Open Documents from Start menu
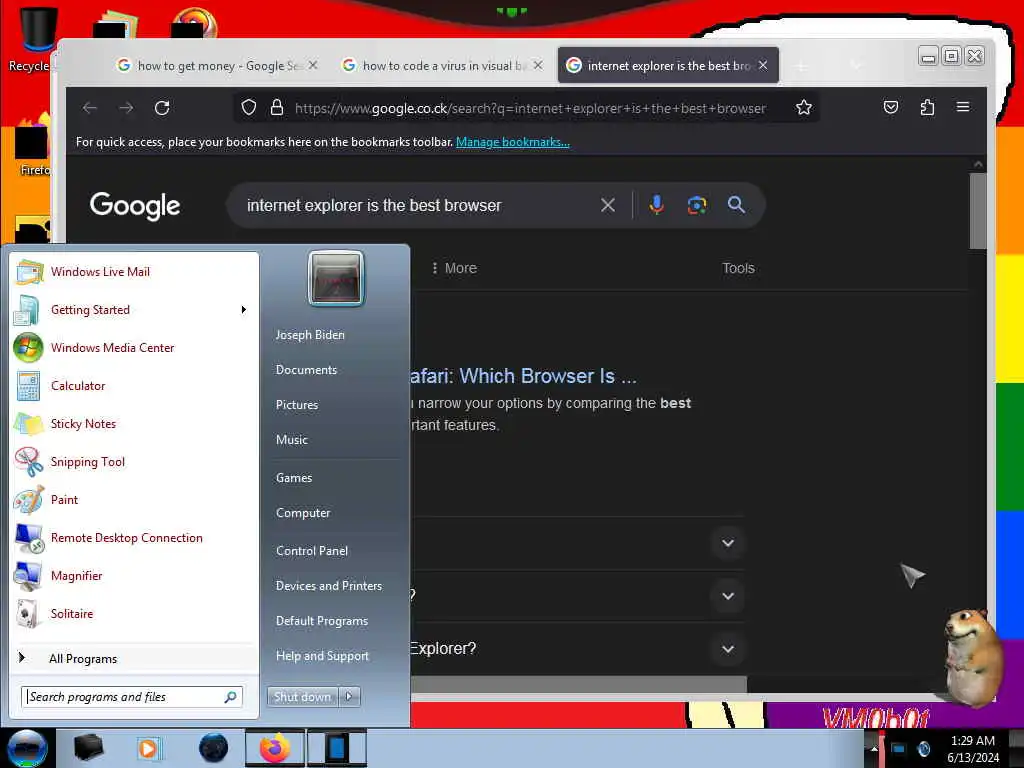Viewport: 1024px width, 768px height. (x=306, y=370)
